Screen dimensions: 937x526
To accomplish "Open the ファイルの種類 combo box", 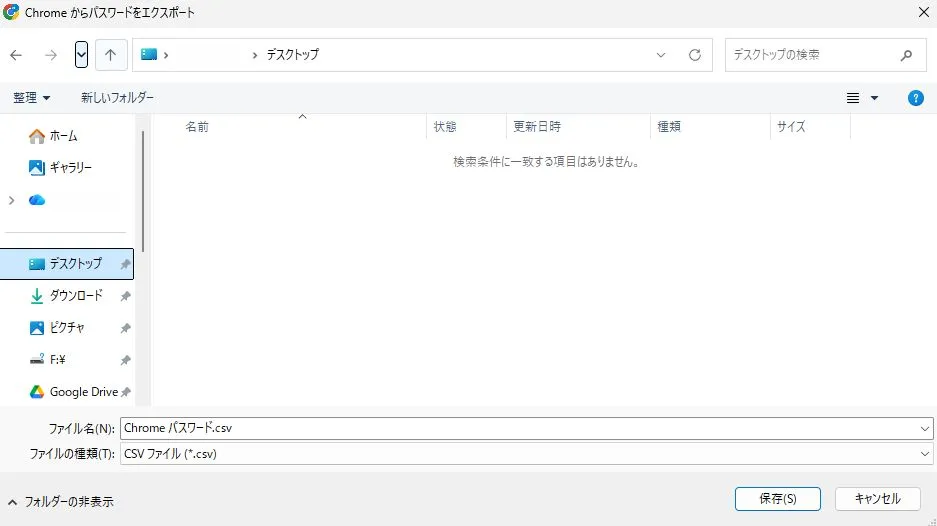I will (526, 454).
